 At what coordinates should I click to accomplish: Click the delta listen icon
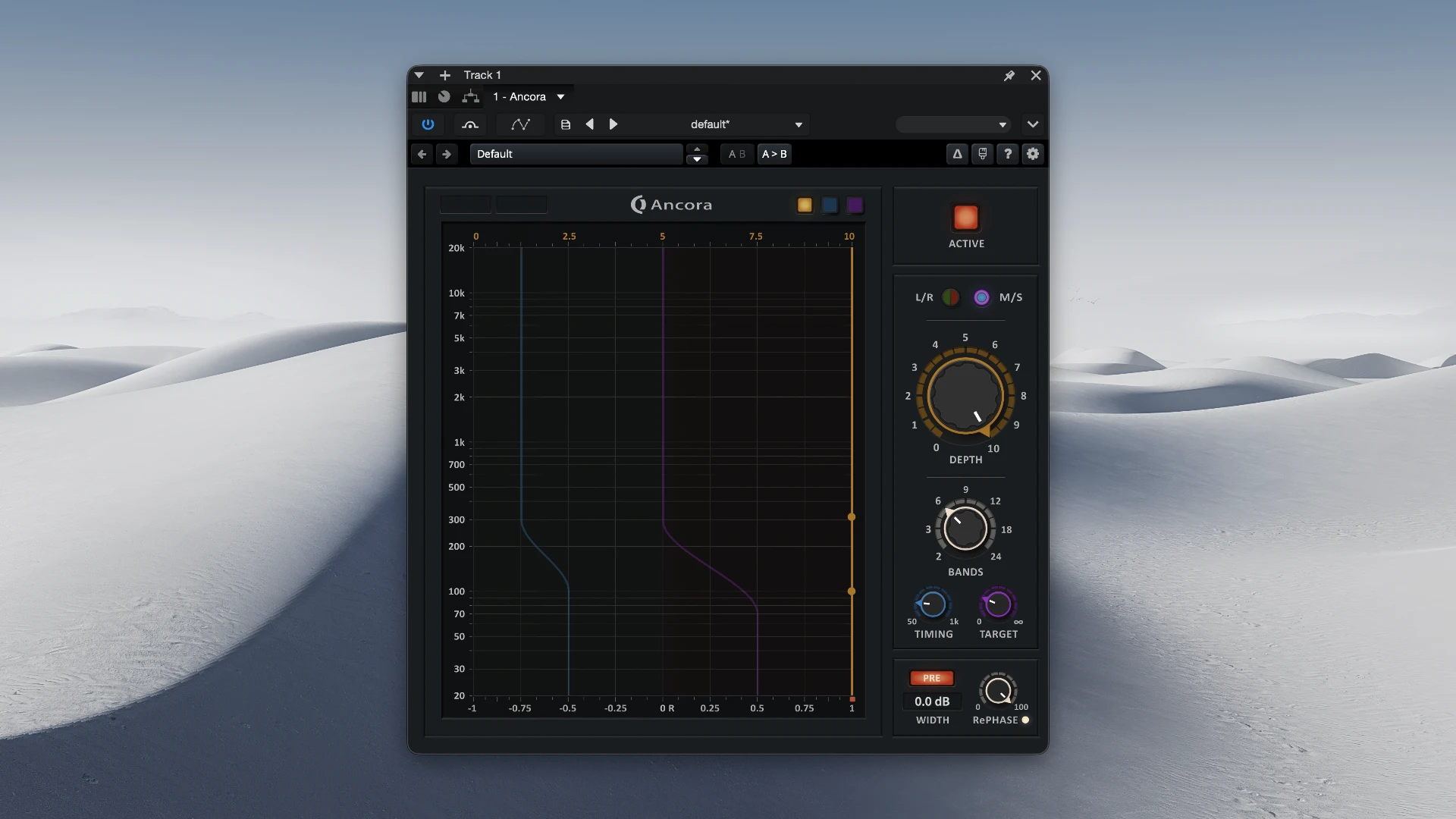click(957, 154)
